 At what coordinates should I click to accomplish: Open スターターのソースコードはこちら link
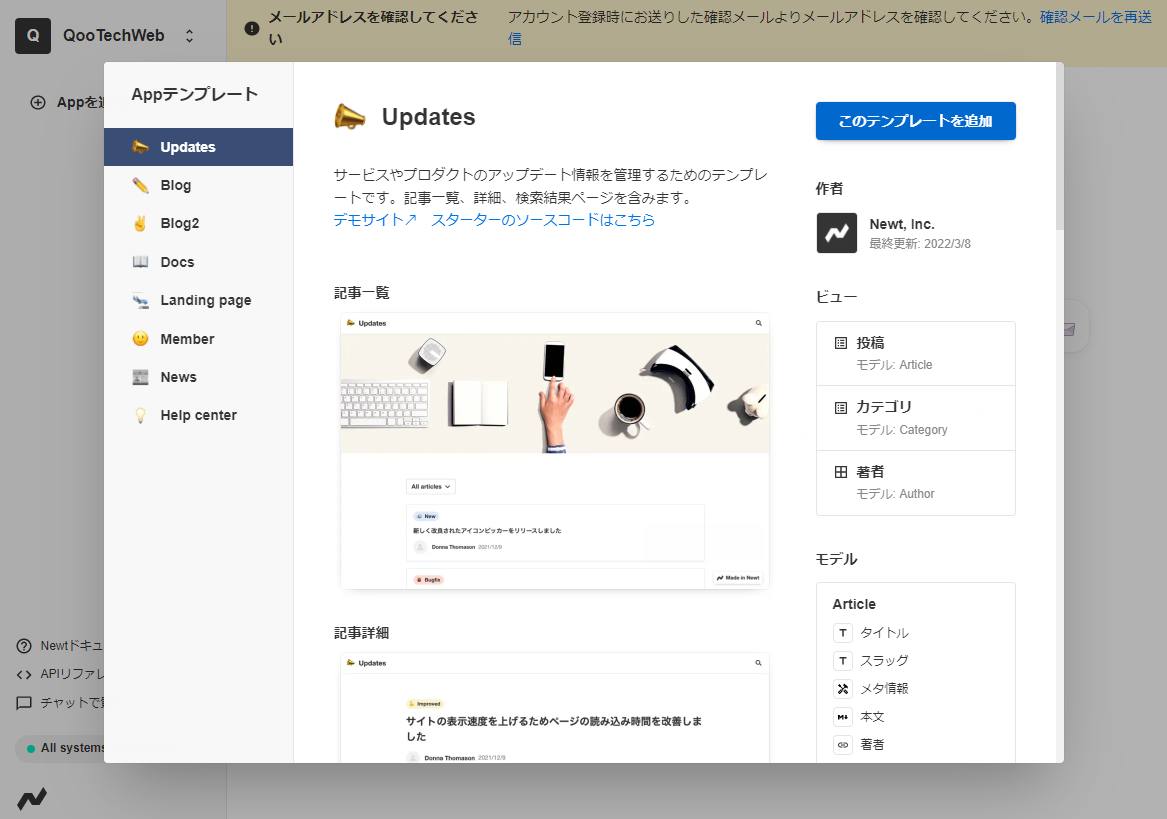tap(543, 220)
